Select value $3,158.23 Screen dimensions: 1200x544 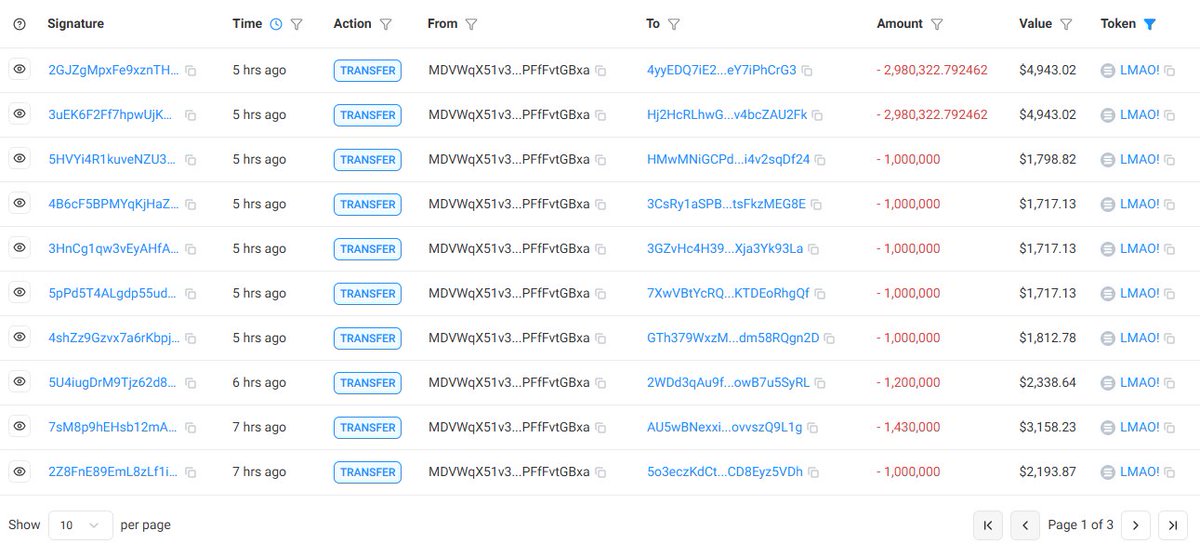tap(1048, 427)
